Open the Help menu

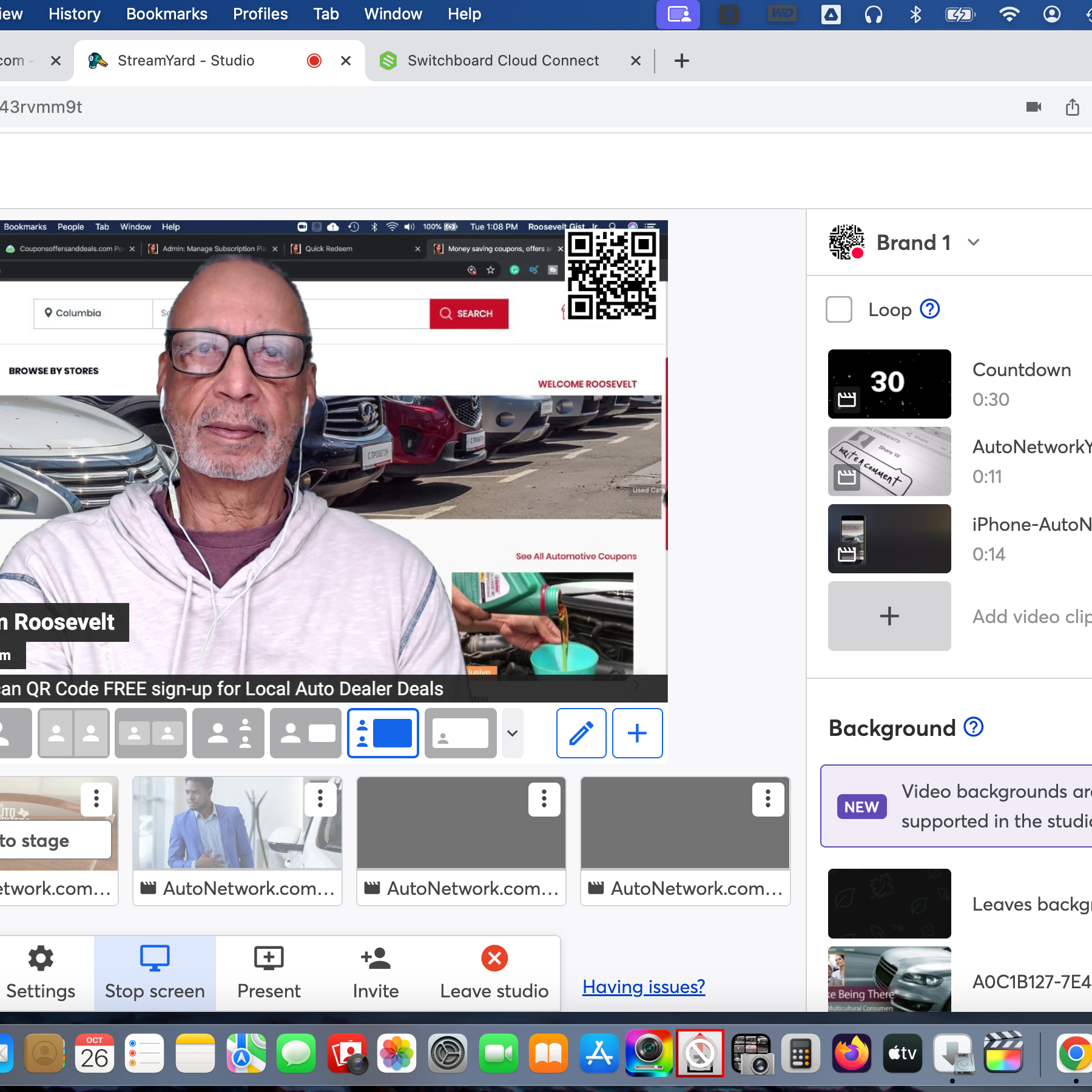pos(464,14)
